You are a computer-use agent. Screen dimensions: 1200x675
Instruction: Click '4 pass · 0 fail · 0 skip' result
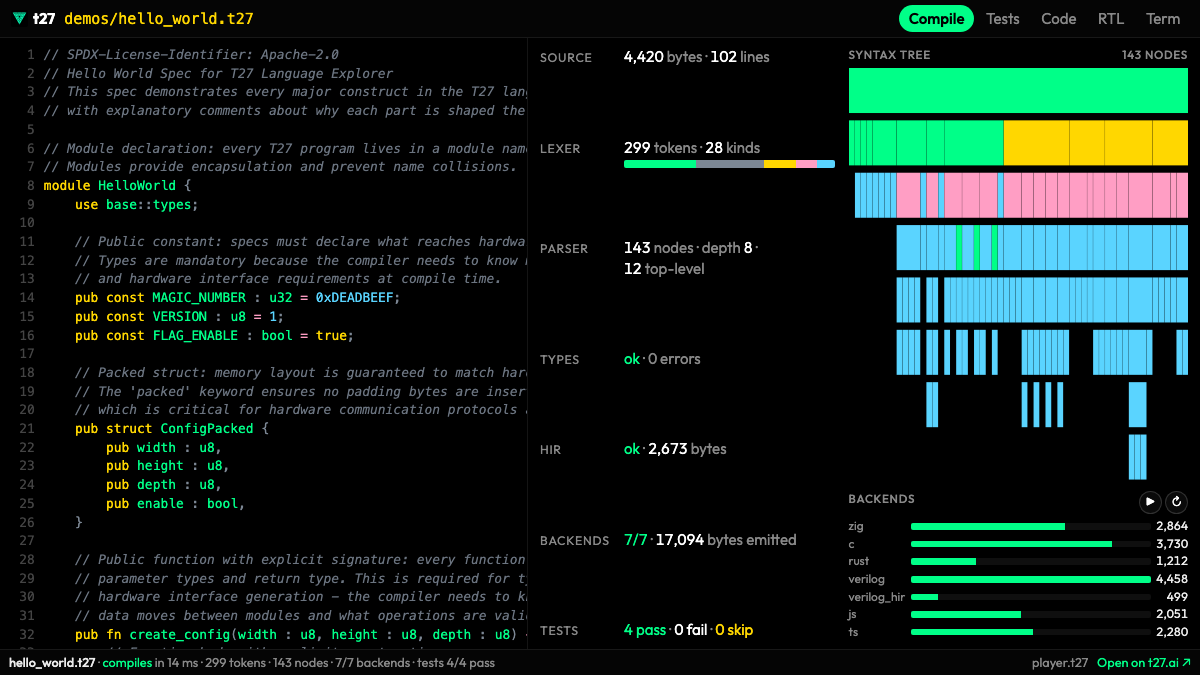pos(688,630)
